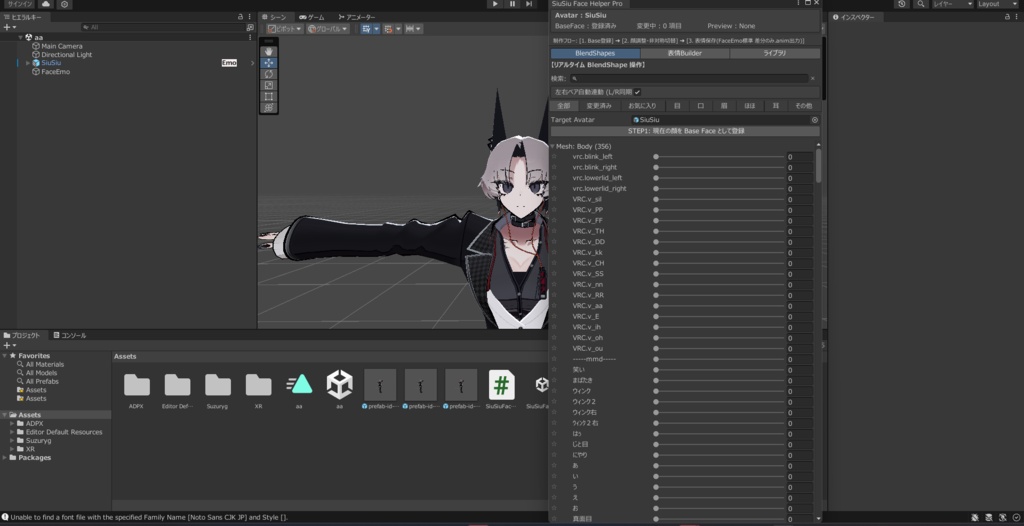Select the Rect transform tool
Screen dimensions: 1024x526
coord(269,96)
